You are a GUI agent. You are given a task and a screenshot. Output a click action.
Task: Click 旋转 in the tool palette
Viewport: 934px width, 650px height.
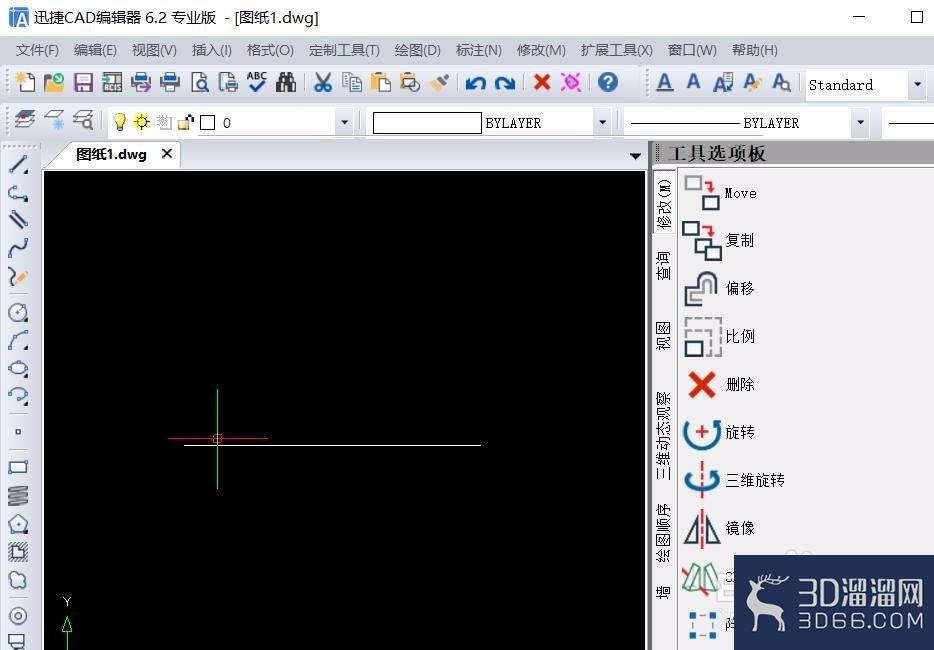point(718,432)
